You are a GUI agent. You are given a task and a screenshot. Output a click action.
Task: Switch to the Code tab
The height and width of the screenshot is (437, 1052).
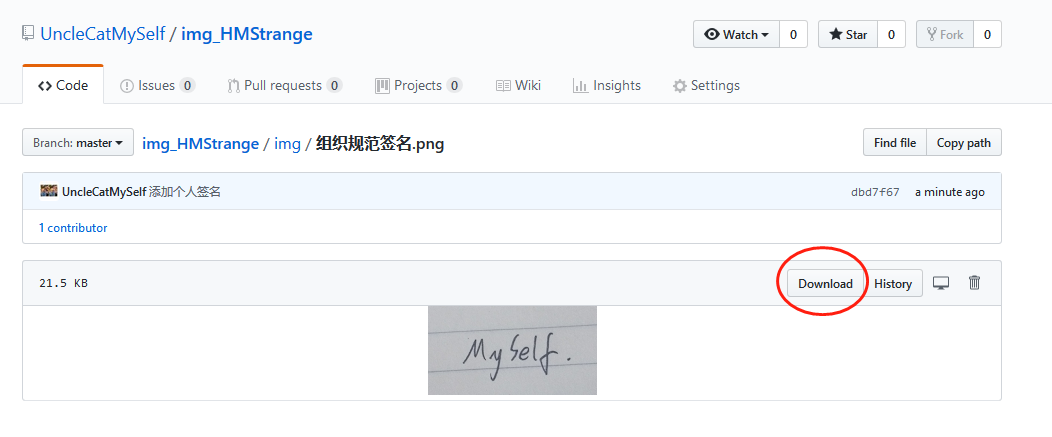63,85
